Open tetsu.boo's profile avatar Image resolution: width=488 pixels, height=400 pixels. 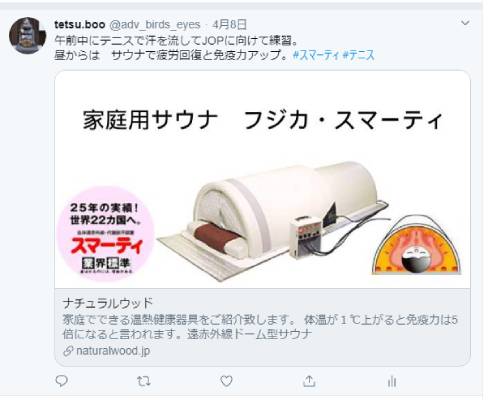pos(27,35)
